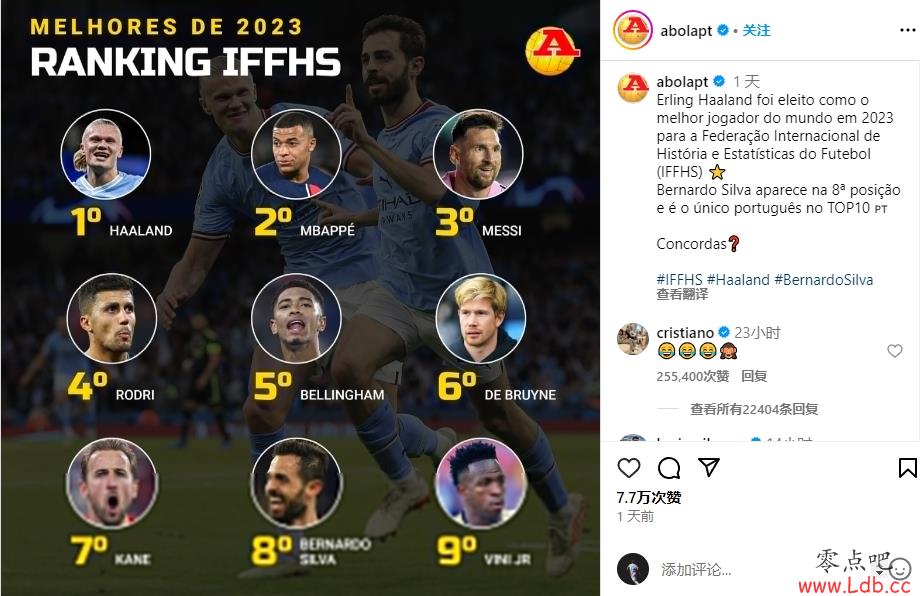Like the post with heart icon
The width and height of the screenshot is (920, 596).
[629, 468]
